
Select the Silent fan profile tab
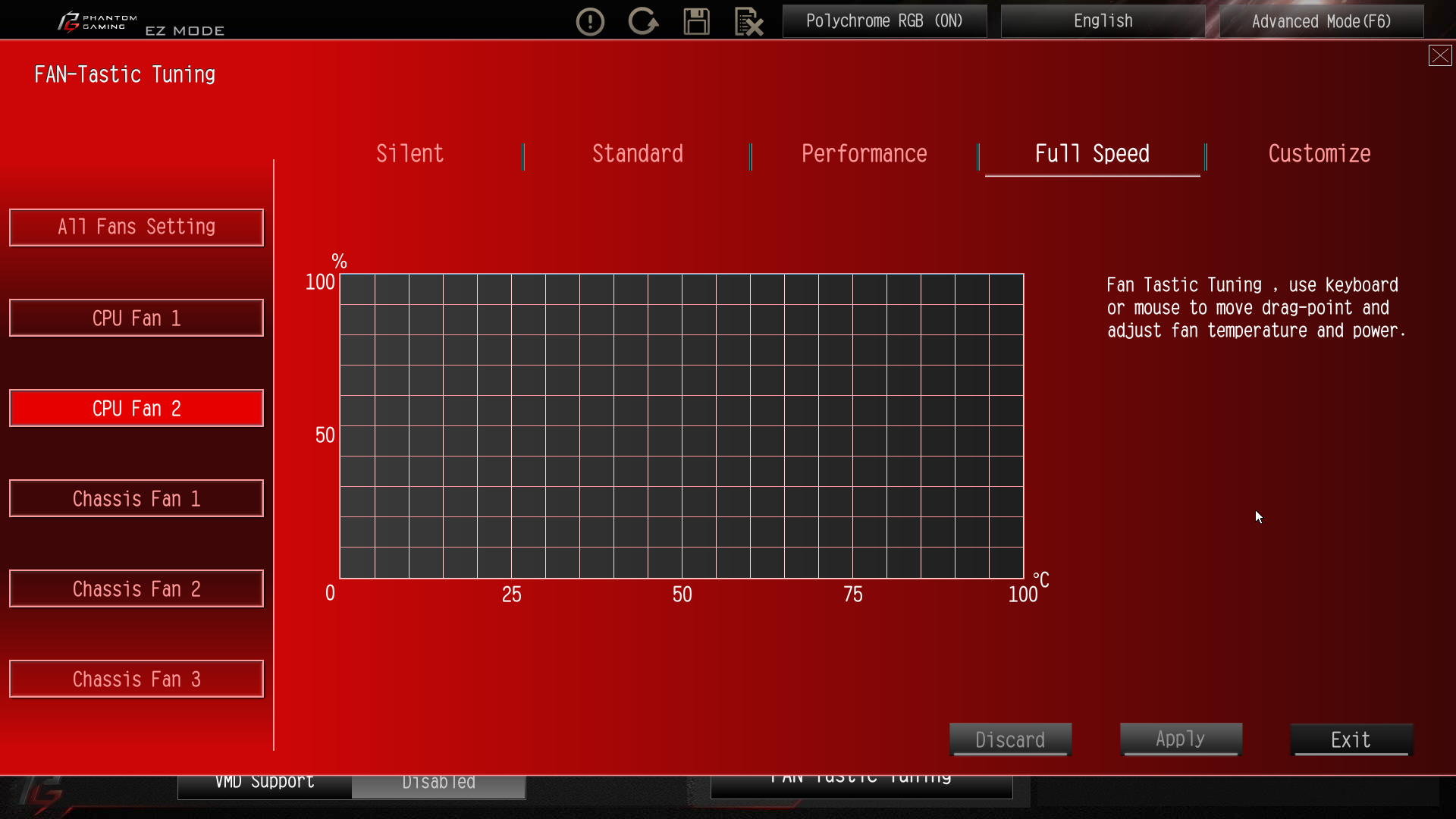[x=409, y=154]
